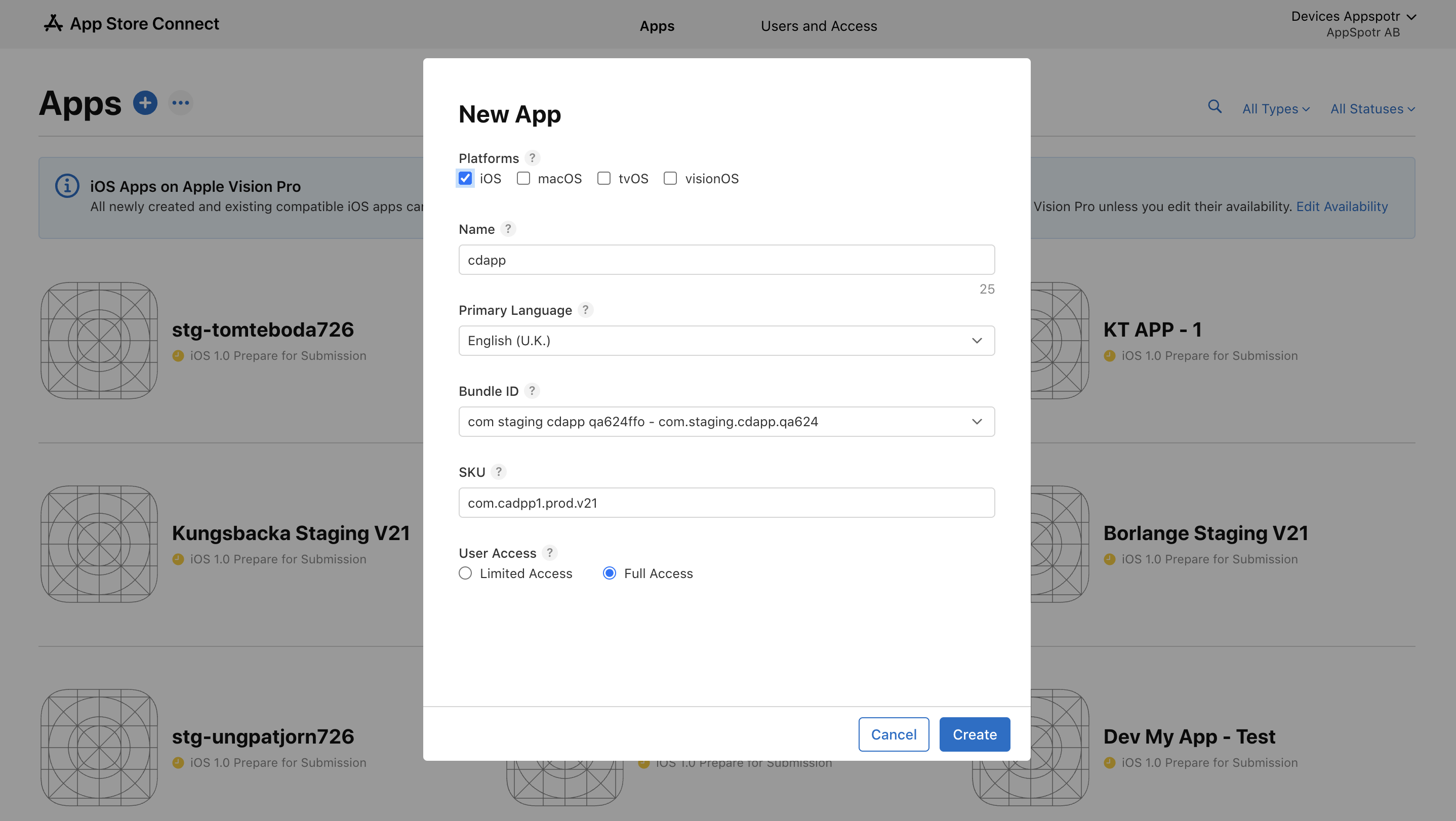Select Limited Access radio button
Screen dimensions: 1456x821
[465, 573]
